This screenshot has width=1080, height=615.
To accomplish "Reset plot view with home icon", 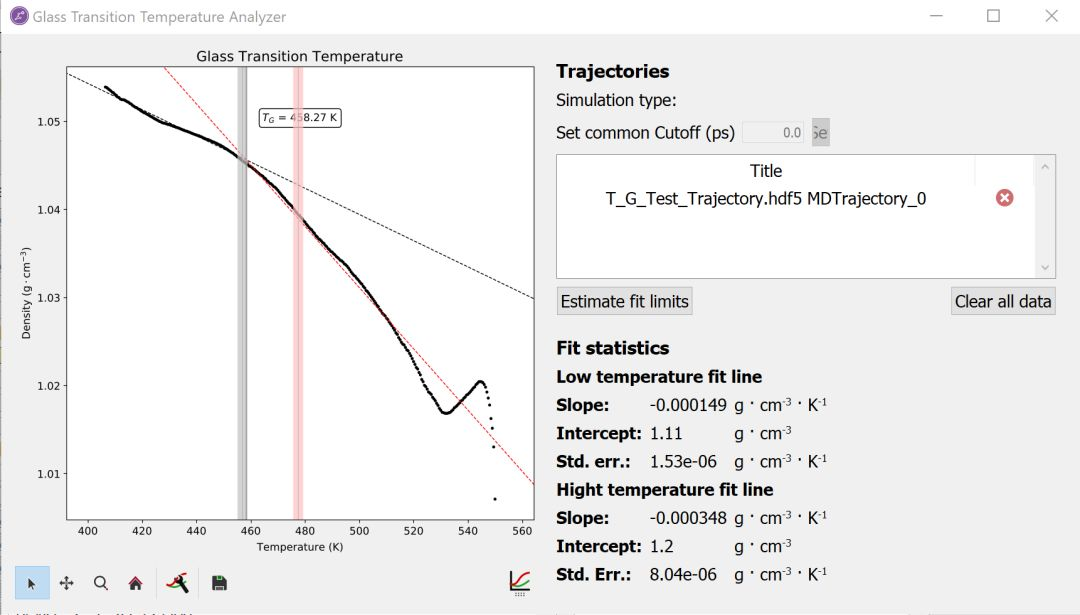I will 136,583.
